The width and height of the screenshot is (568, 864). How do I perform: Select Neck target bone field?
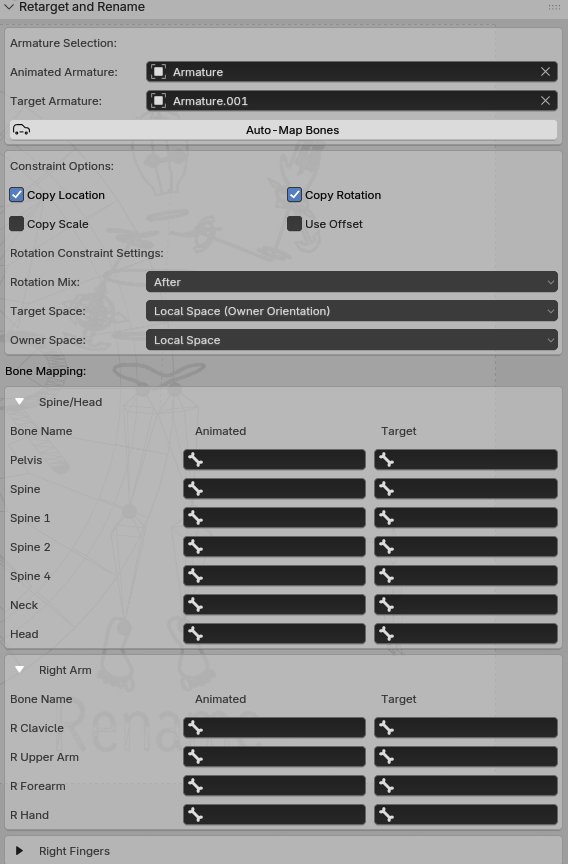point(466,604)
